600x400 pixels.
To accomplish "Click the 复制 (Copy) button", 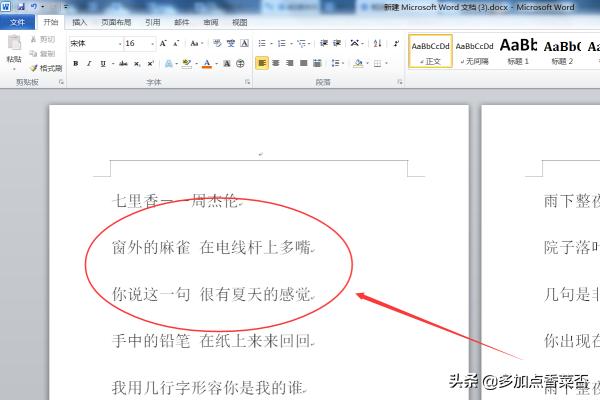I will (42, 54).
